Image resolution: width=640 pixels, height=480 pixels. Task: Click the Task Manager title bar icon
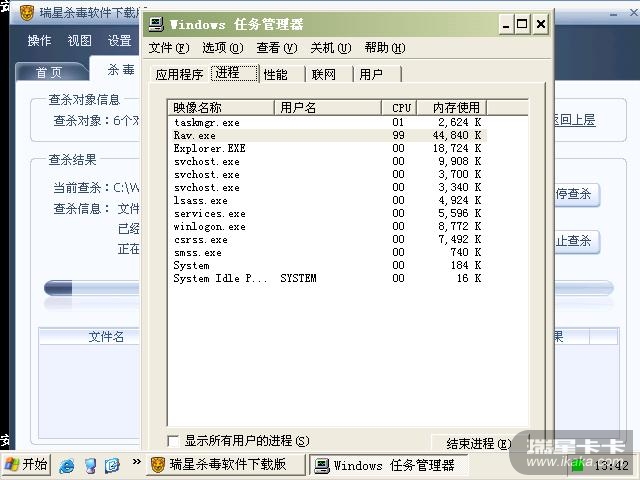pyautogui.click(x=156, y=24)
